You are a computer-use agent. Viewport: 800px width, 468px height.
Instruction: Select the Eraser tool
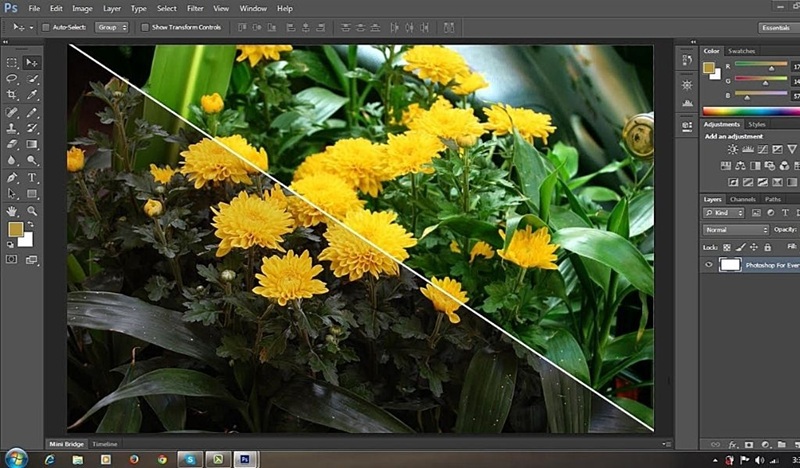11,144
